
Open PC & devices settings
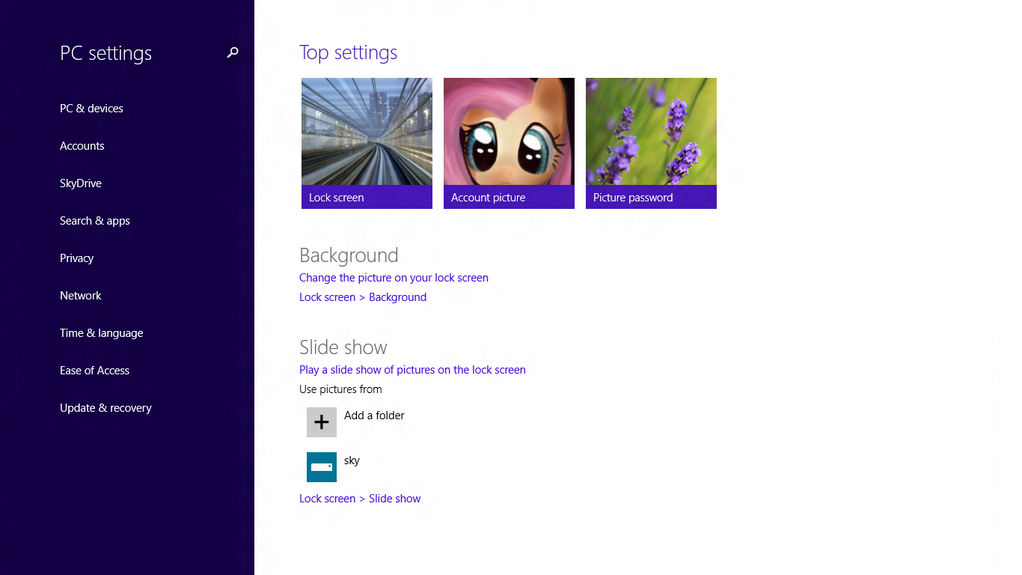(91, 108)
